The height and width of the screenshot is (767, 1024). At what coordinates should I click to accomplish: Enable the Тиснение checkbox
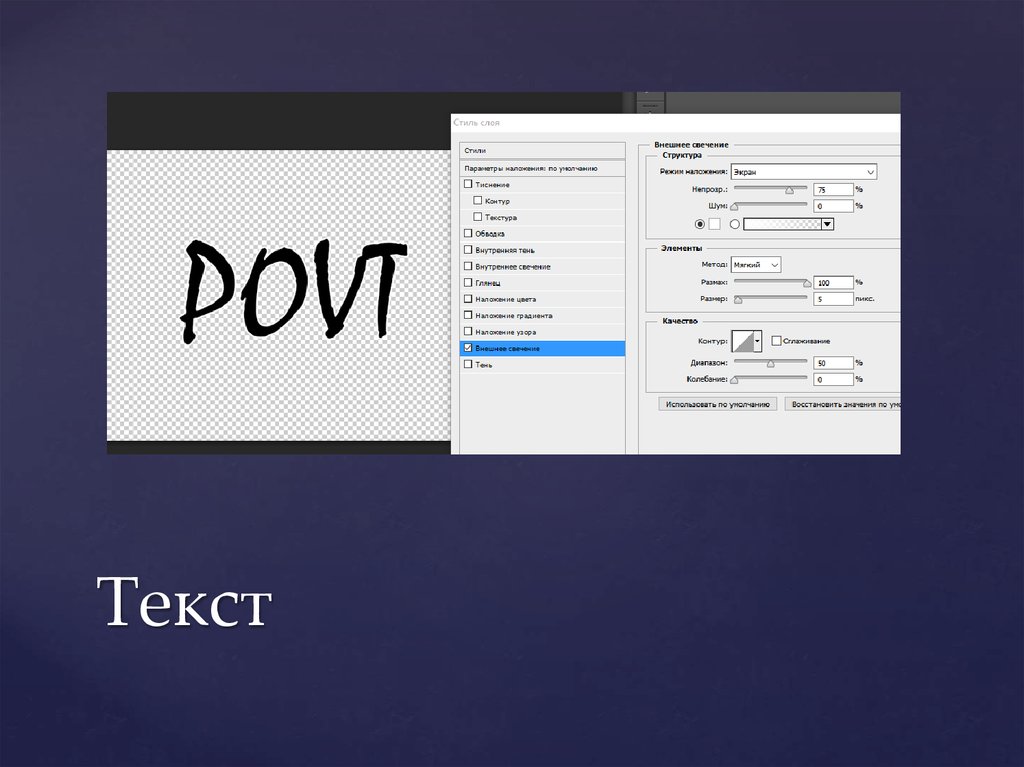pos(468,185)
